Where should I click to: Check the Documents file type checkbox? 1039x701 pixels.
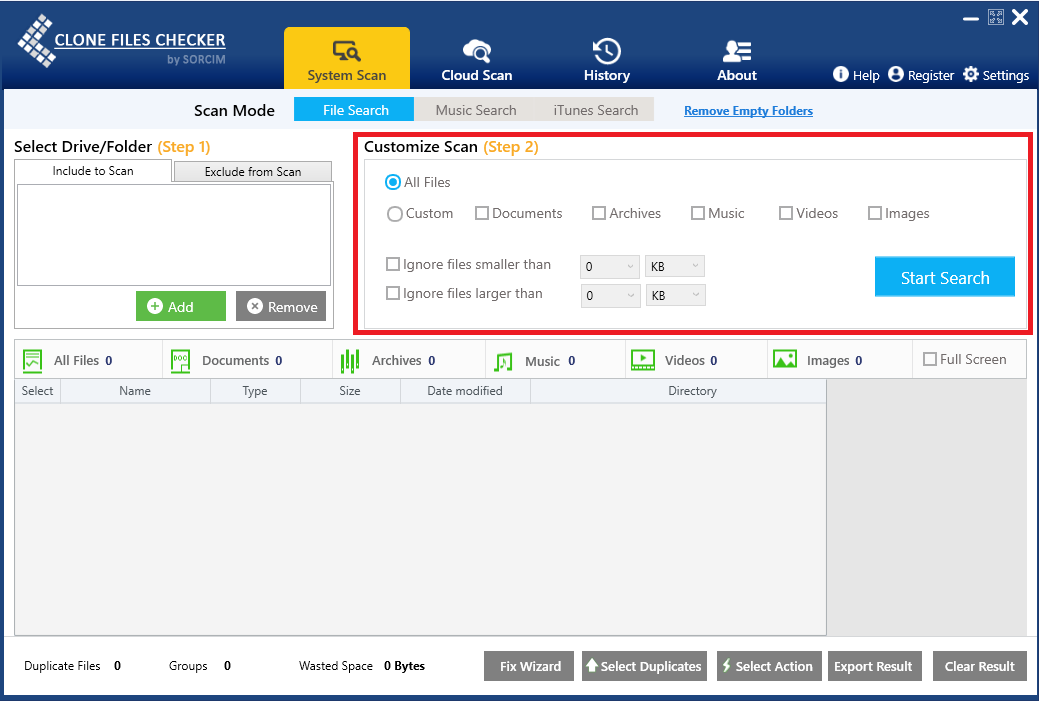click(482, 213)
